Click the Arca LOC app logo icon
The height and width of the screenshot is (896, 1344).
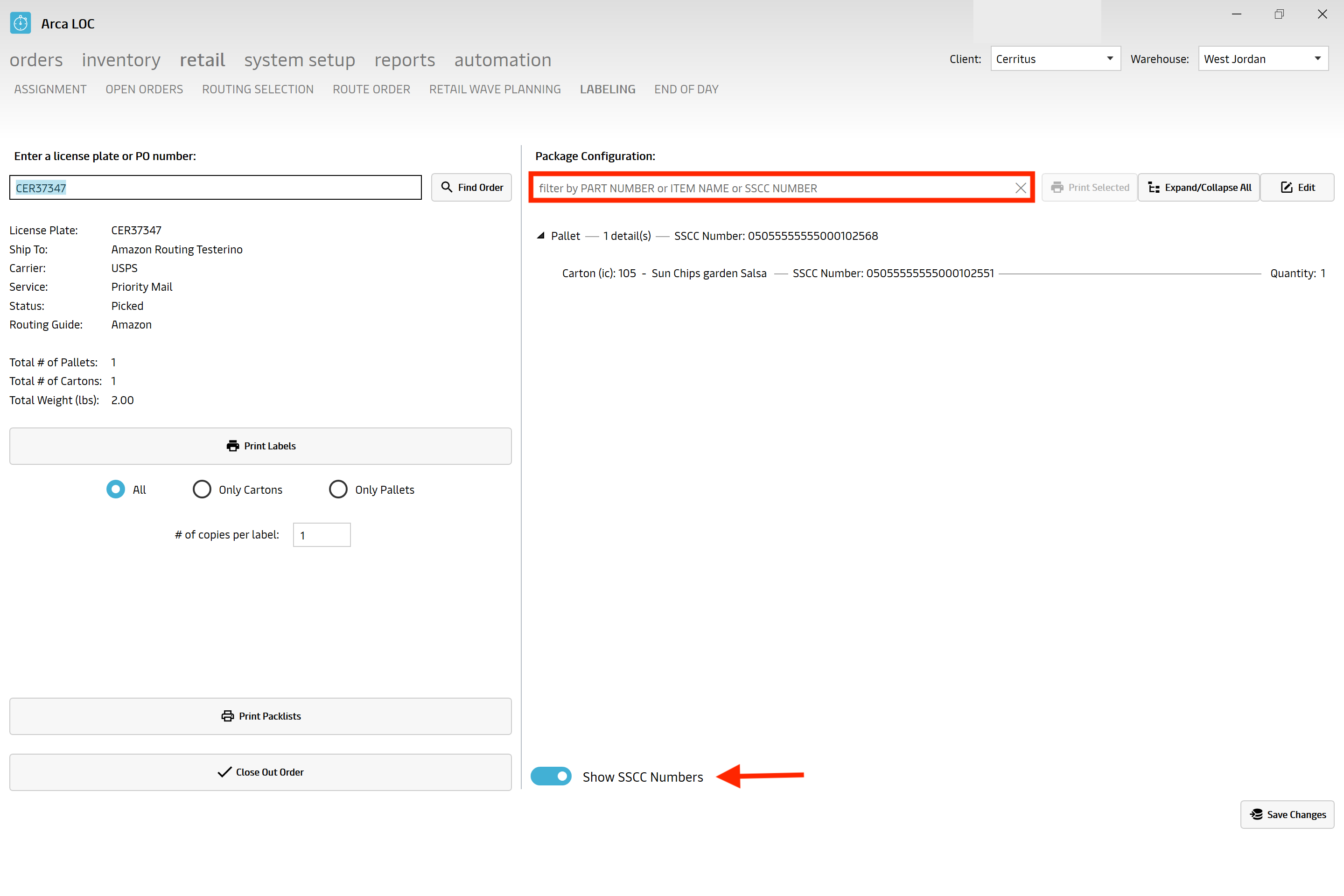(21, 23)
